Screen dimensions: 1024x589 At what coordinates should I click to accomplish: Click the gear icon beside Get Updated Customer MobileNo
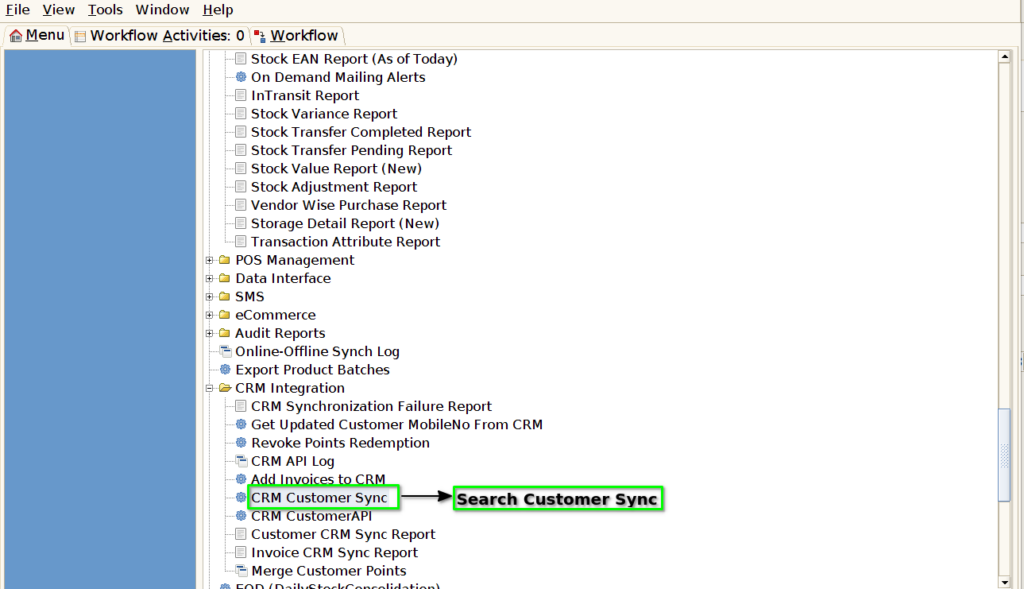point(240,424)
